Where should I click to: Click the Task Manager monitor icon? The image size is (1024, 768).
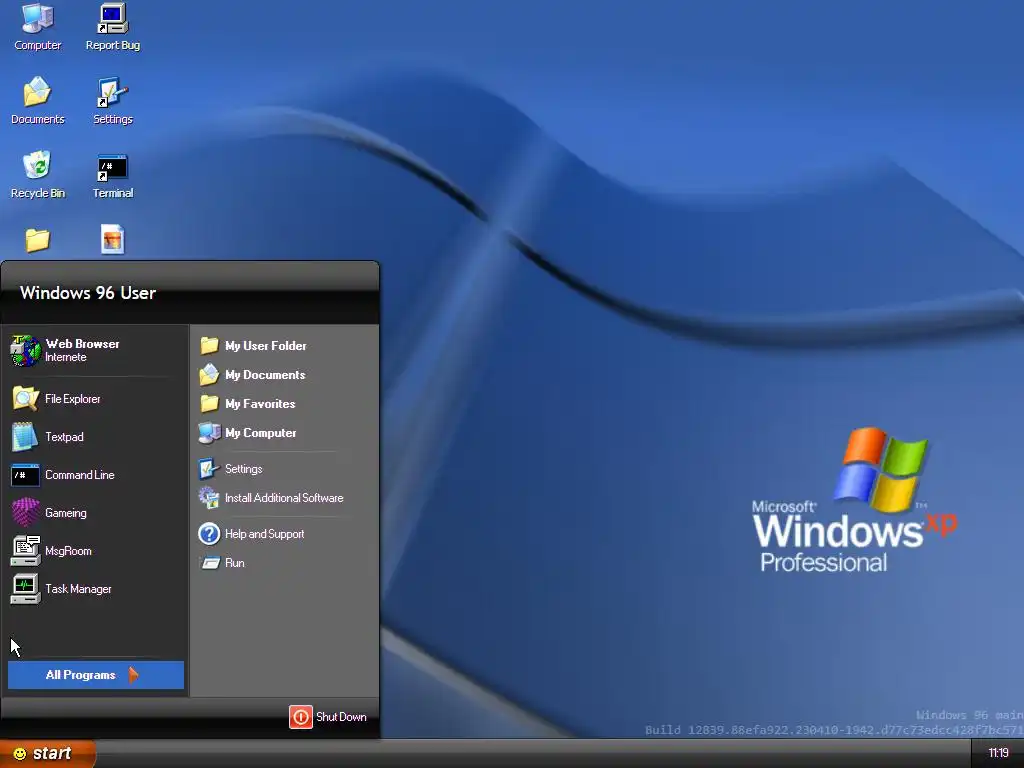[x=25, y=588]
